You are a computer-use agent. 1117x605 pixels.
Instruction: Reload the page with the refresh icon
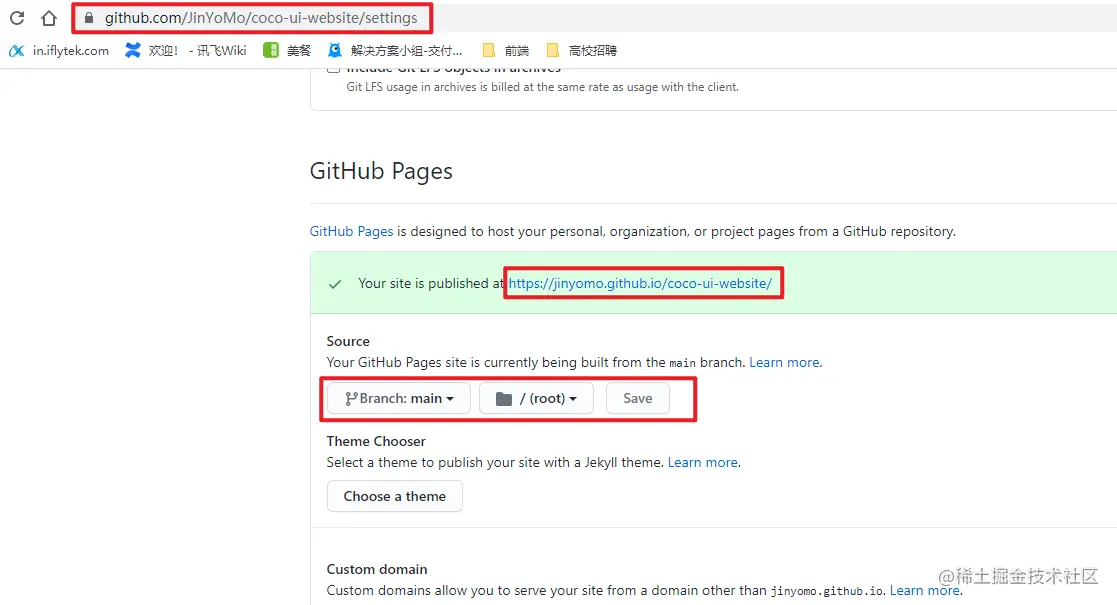tap(17, 18)
